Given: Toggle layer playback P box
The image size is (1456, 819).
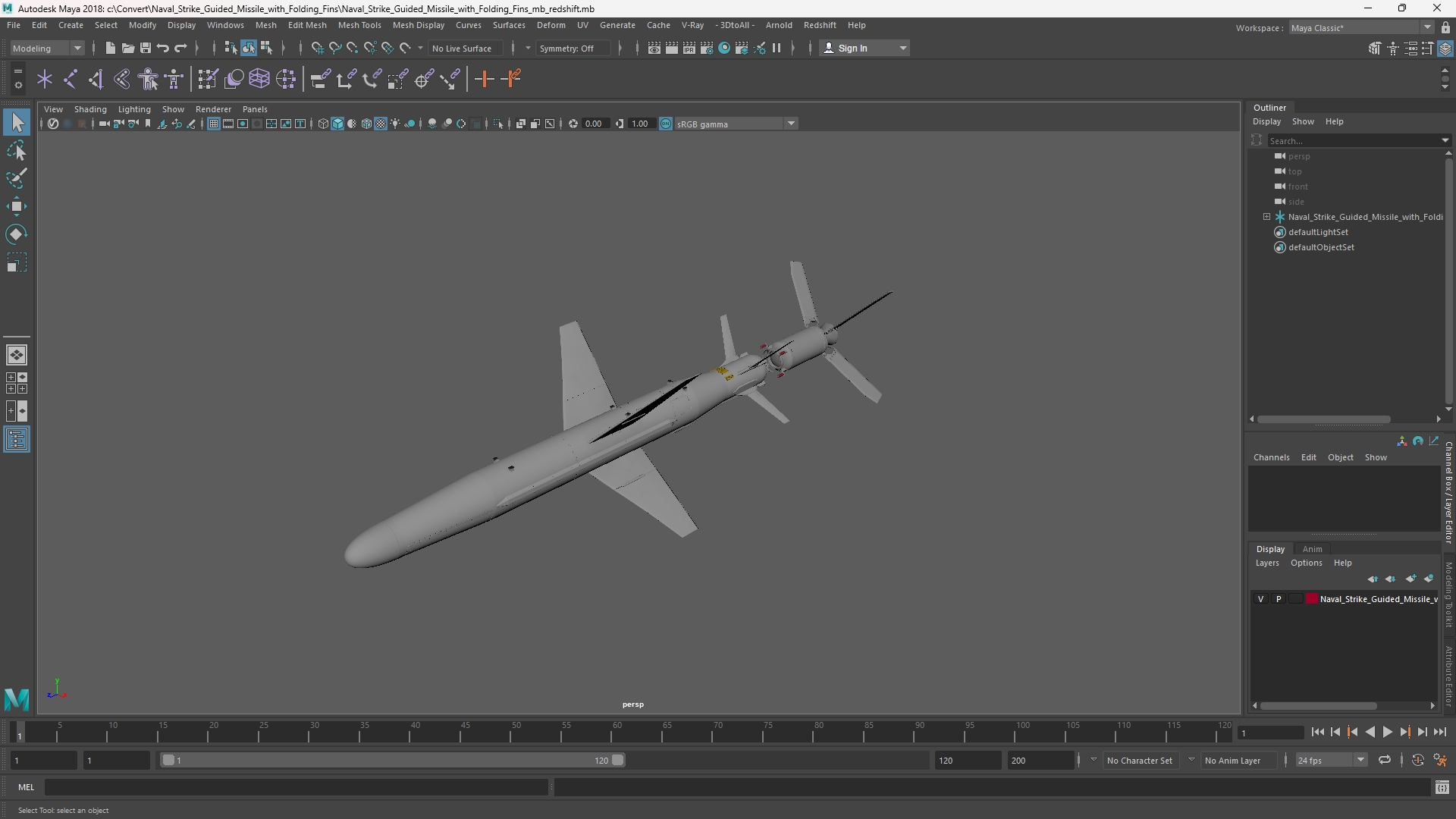Looking at the screenshot, I should pyautogui.click(x=1279, y=599).
